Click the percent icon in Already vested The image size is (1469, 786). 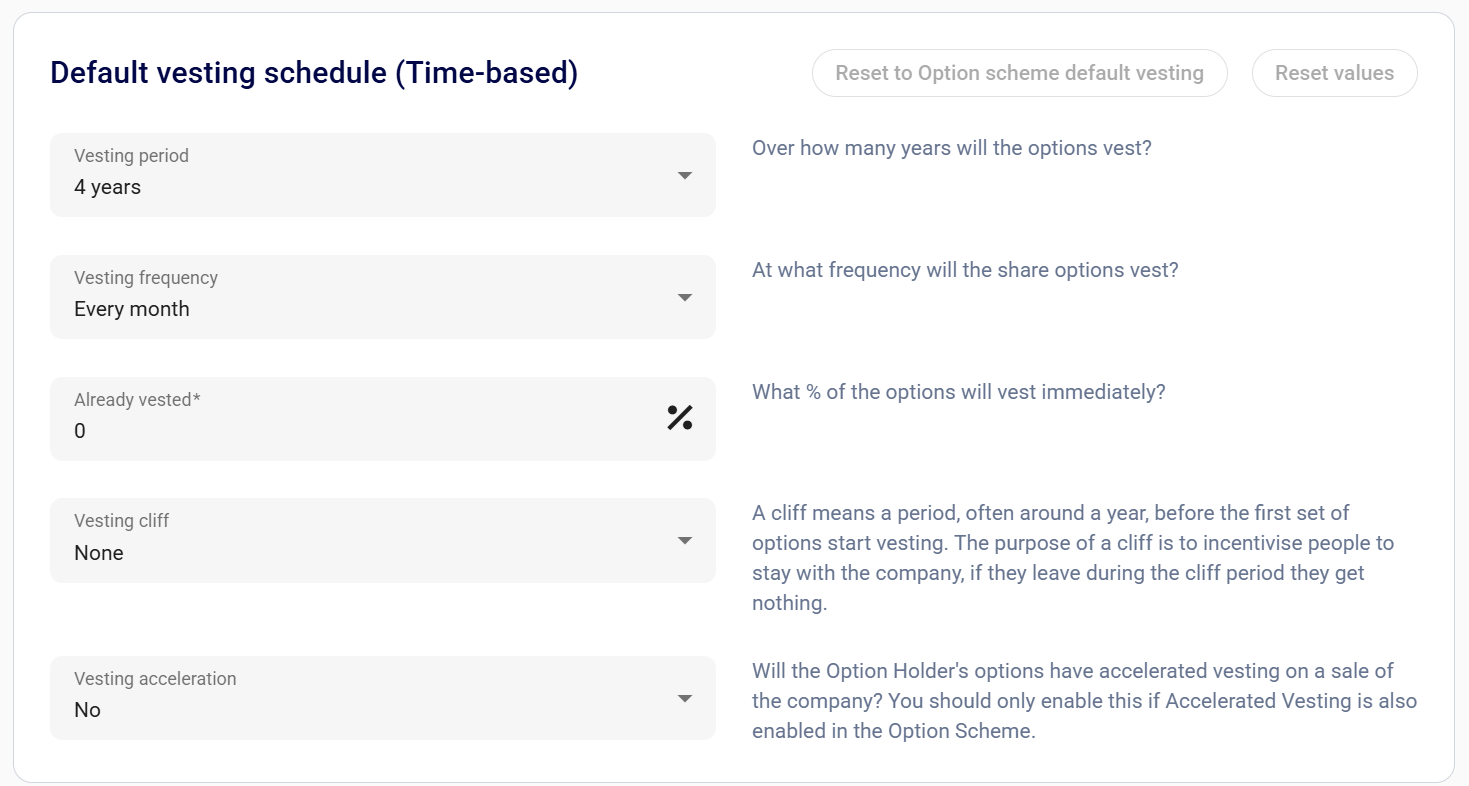click(680, 418)
